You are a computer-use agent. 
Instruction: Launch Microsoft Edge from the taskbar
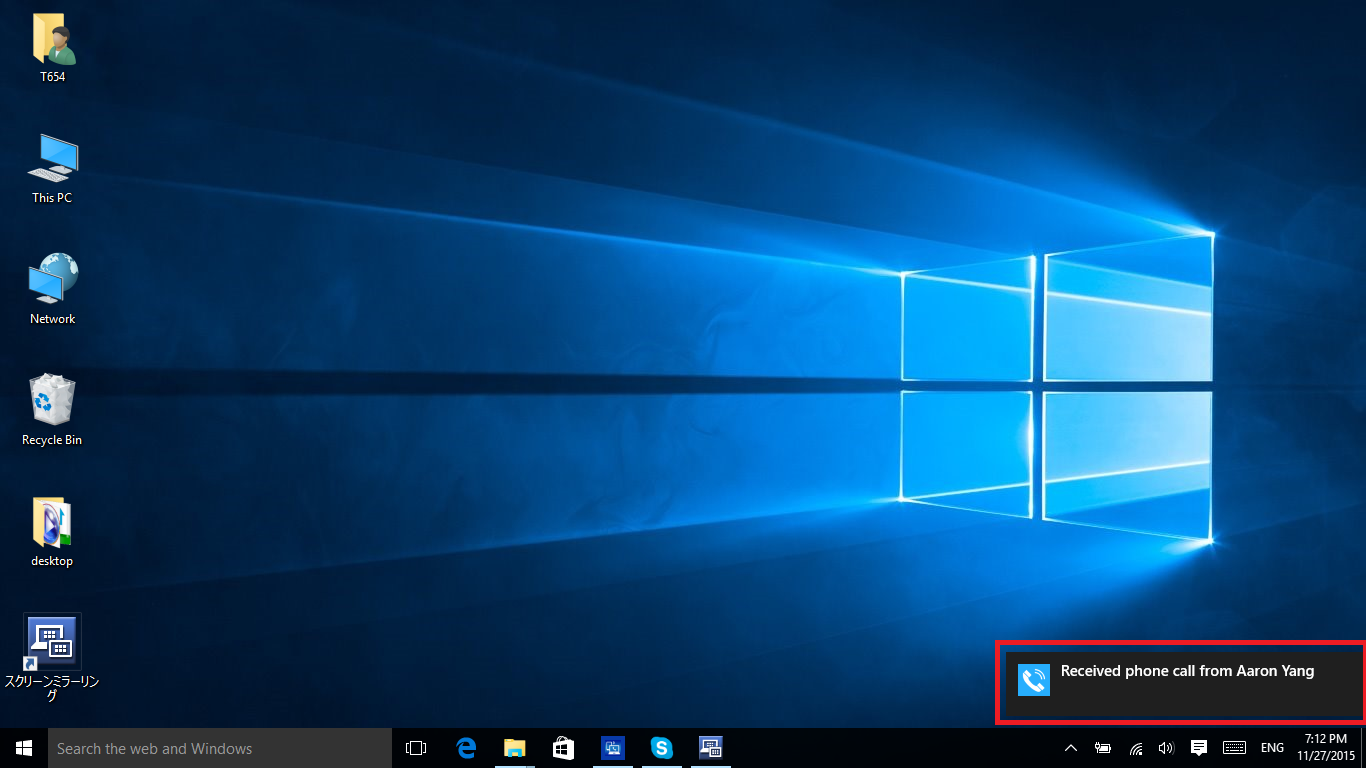tap(466, 748)
